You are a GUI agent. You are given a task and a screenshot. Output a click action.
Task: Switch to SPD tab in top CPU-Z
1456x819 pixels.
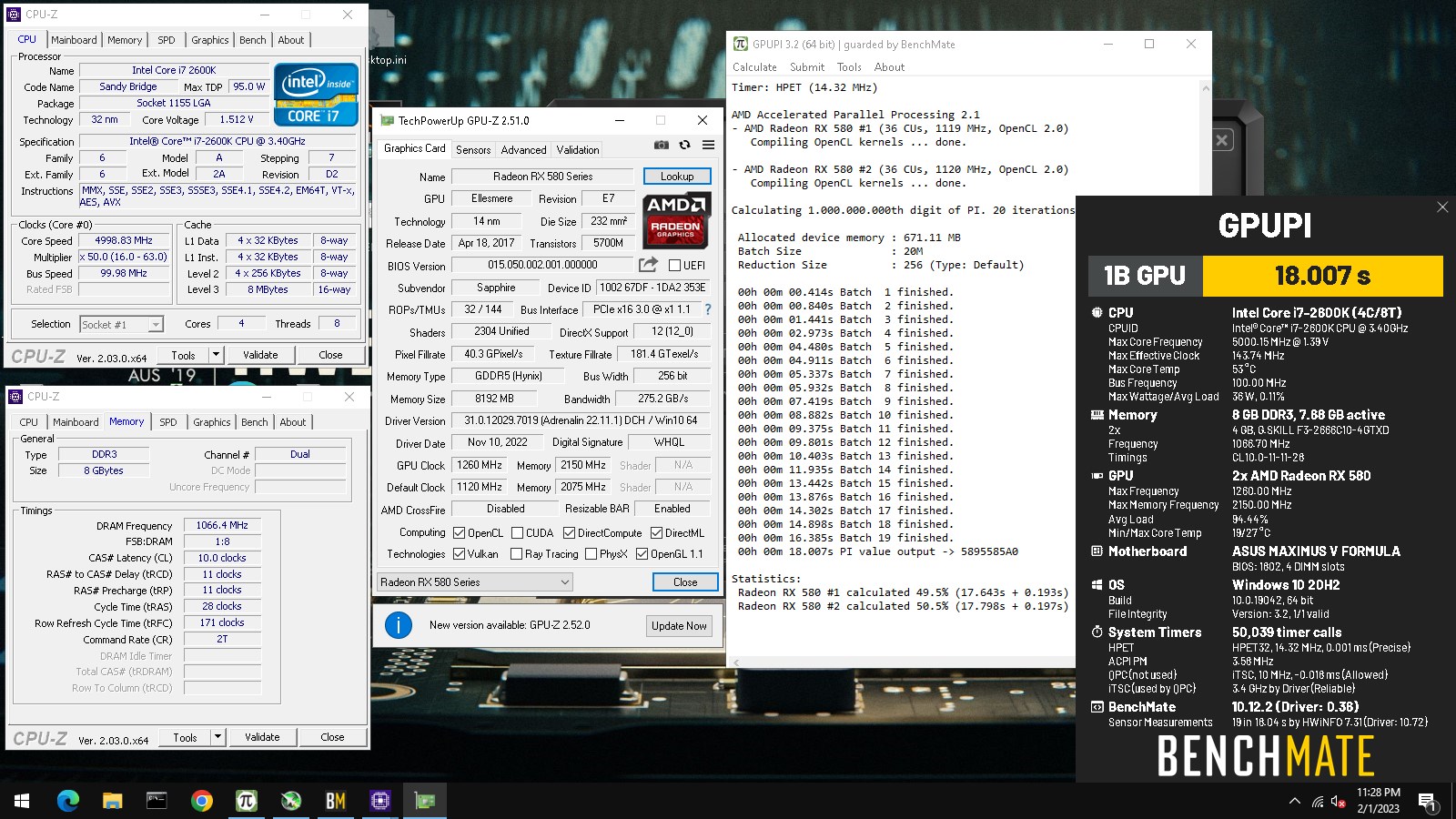click(x=167, y=40)
